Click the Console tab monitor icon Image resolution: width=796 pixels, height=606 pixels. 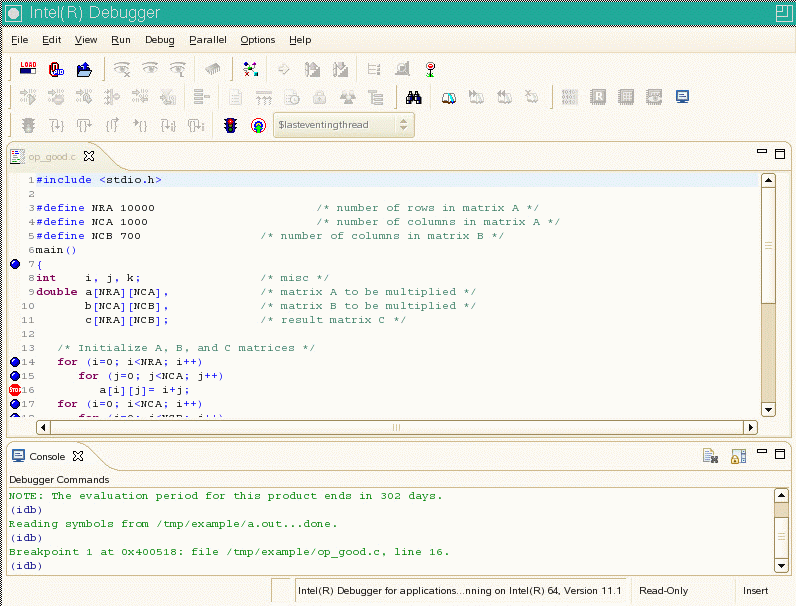(x=18, y=456)
